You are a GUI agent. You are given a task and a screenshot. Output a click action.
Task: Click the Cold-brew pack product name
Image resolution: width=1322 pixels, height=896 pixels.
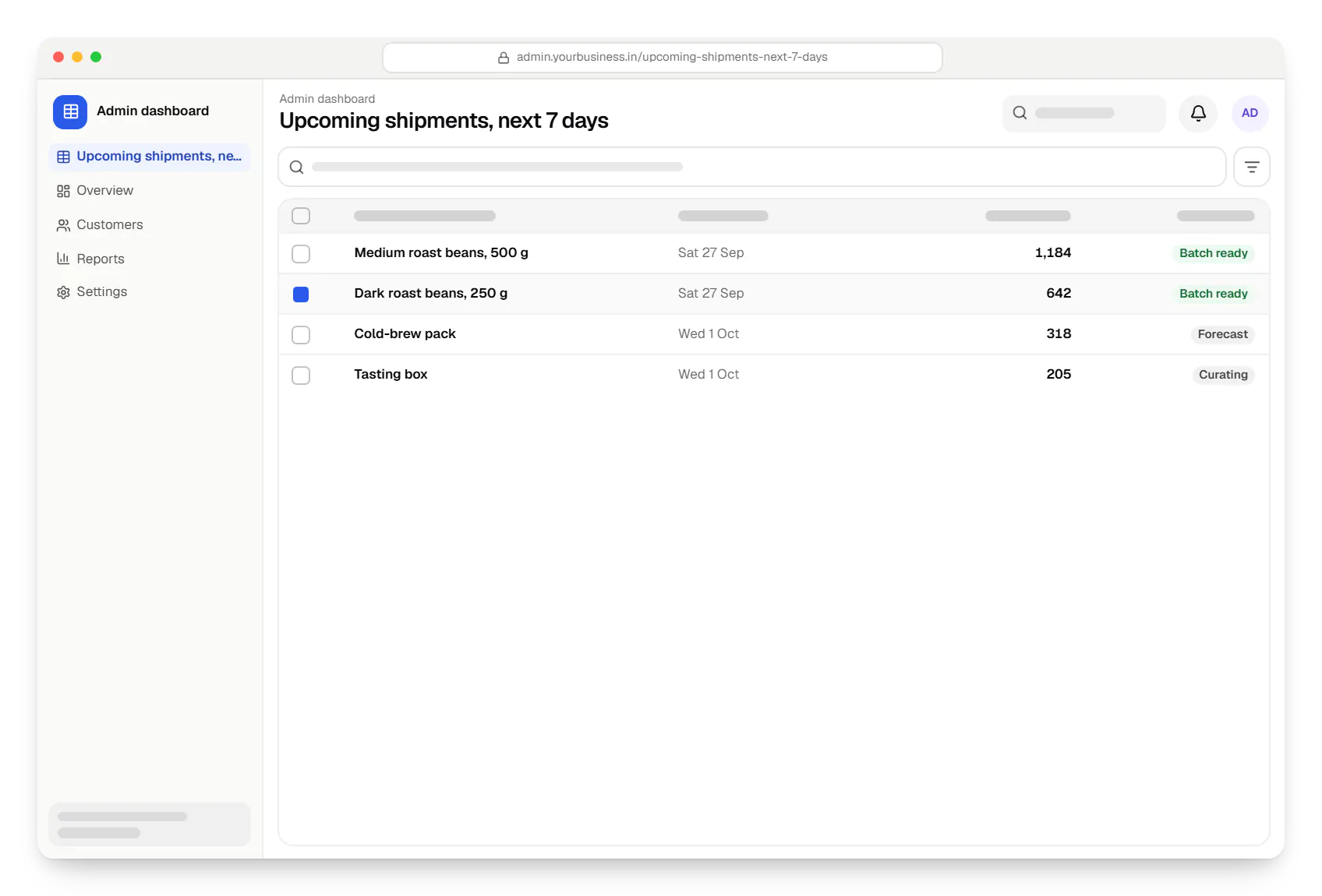tap(405, 333)
